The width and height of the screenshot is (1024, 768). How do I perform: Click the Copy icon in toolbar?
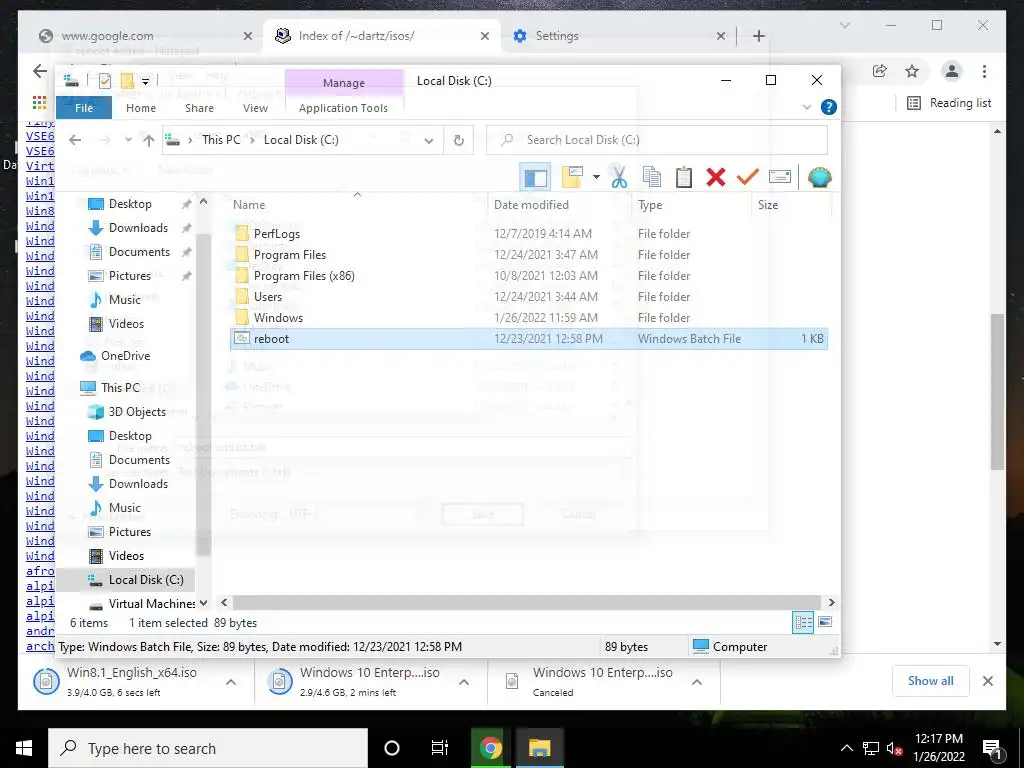click(x=651, y=177)
